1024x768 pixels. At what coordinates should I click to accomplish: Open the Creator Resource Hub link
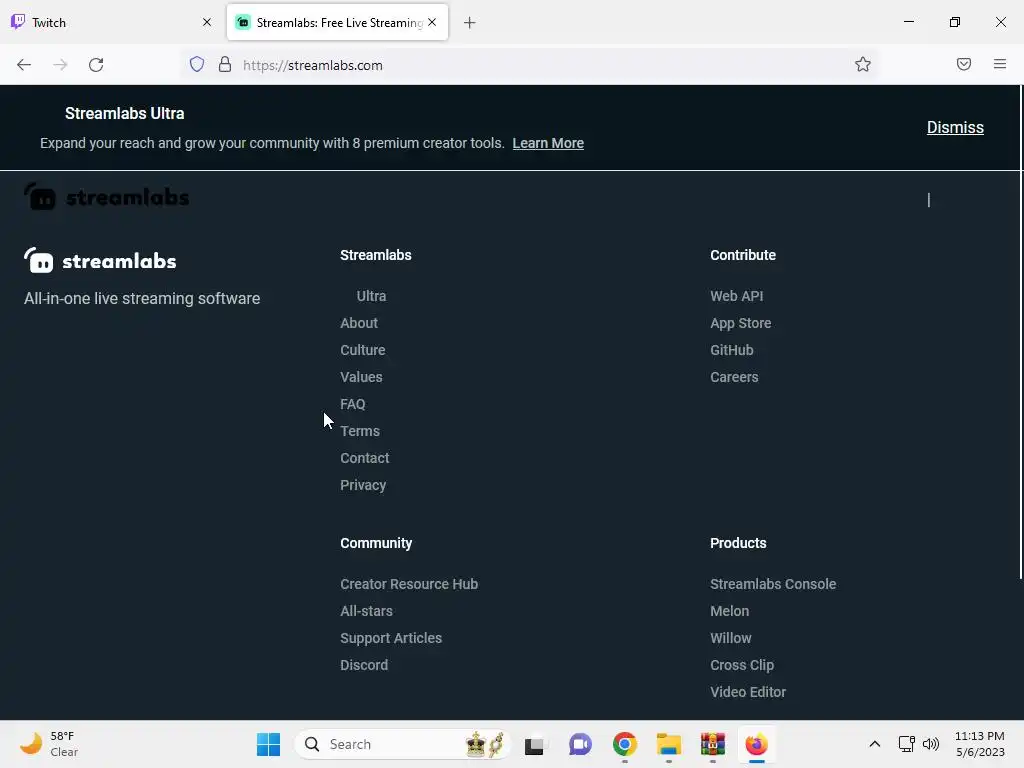tap(409, 584)
